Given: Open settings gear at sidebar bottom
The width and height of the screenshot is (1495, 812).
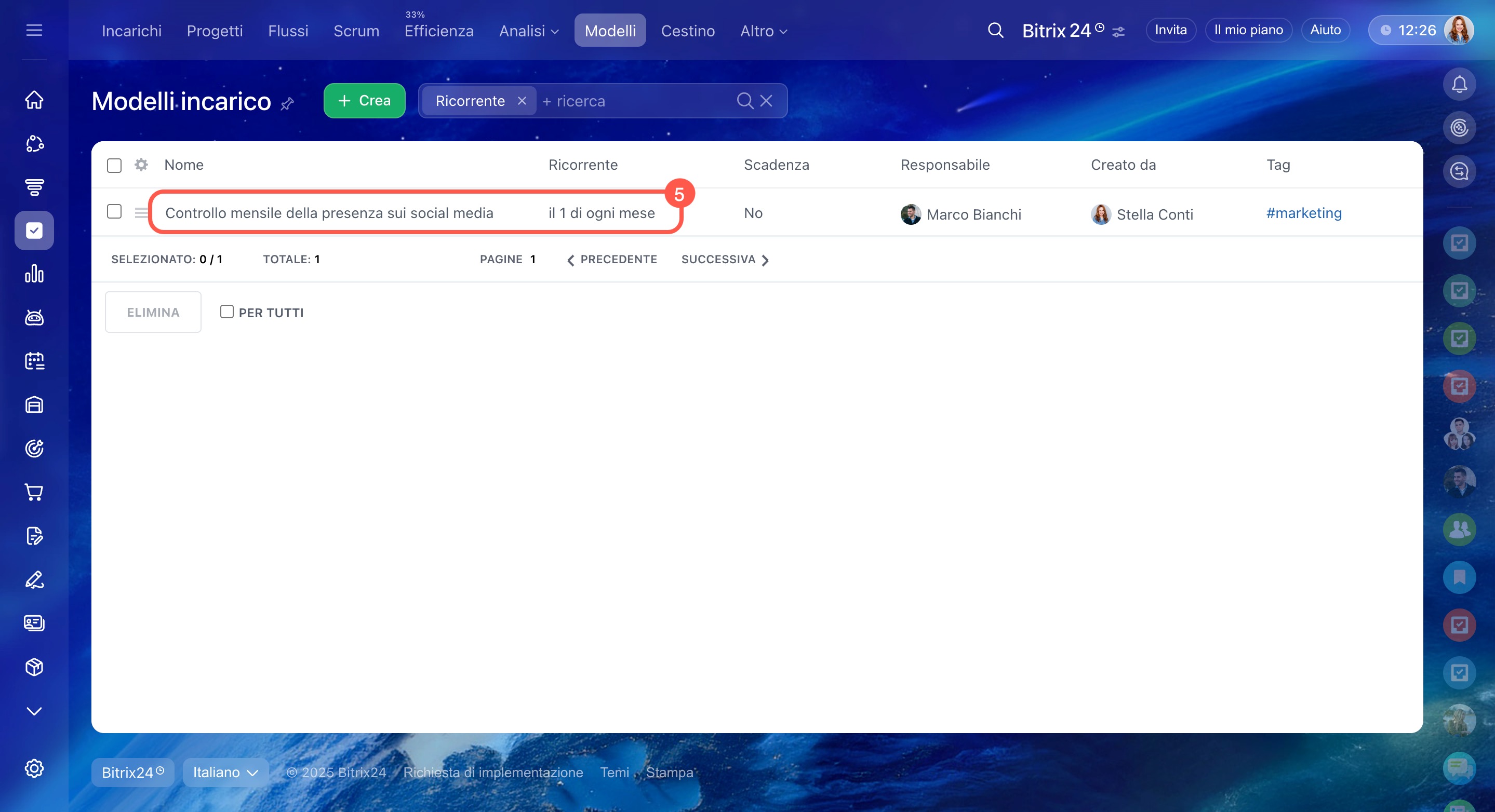Looking at the screenshot, I should coord(34,768).
